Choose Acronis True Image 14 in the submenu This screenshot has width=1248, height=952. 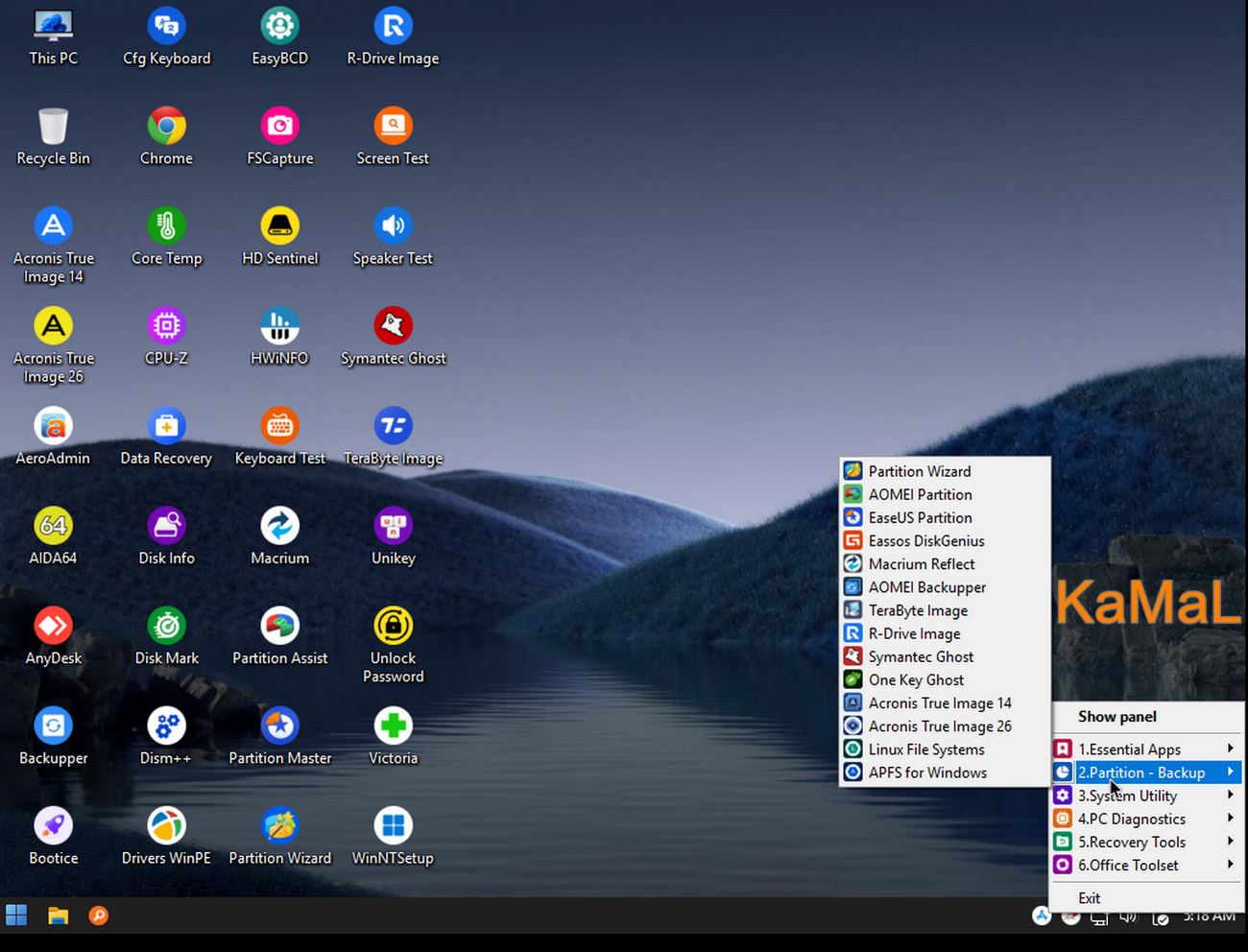(x=945, y=703)
